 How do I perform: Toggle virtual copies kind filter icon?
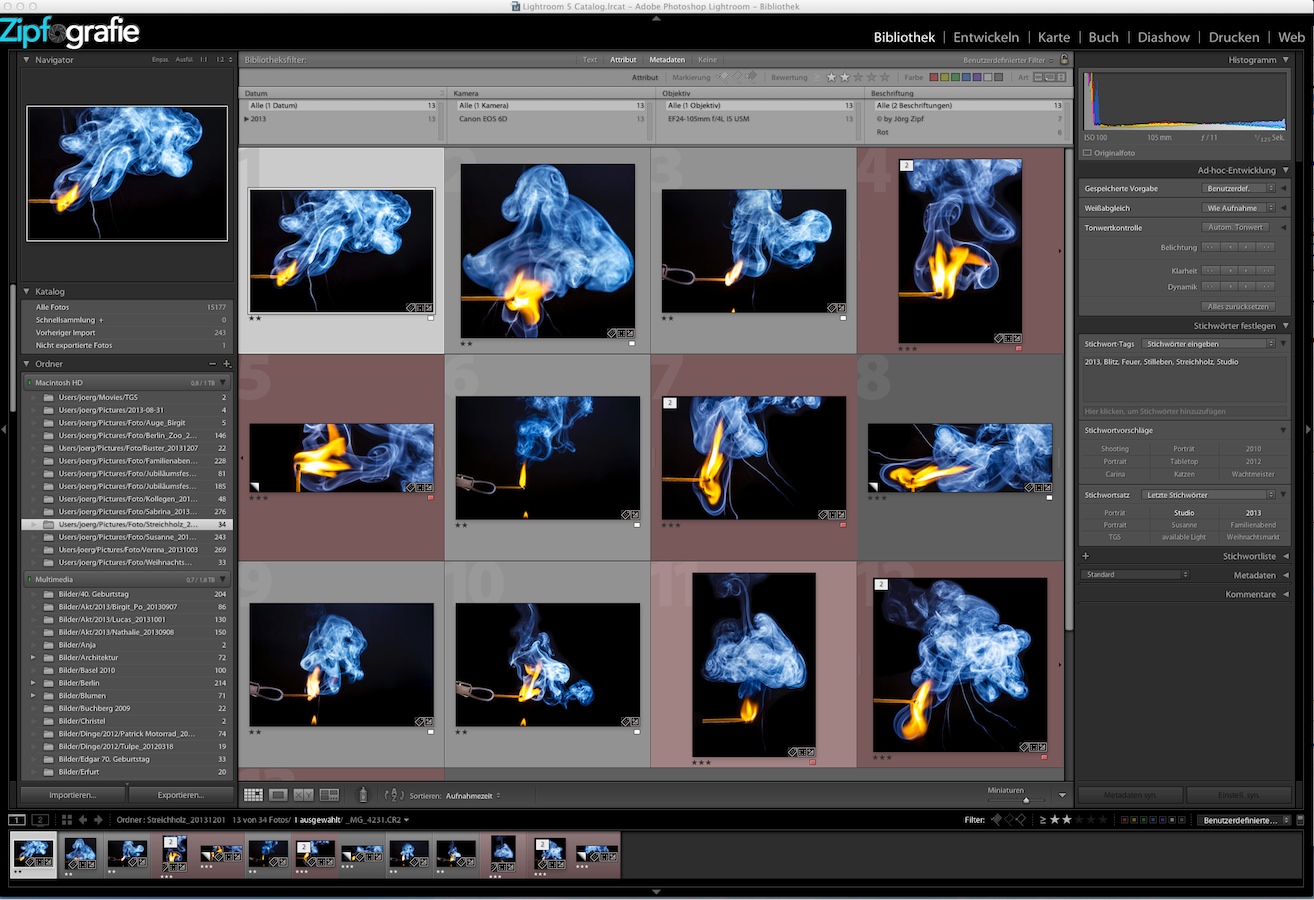[1049, 77]
